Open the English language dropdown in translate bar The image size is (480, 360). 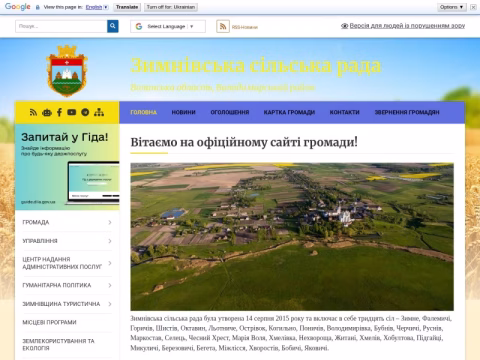(97, 7)
